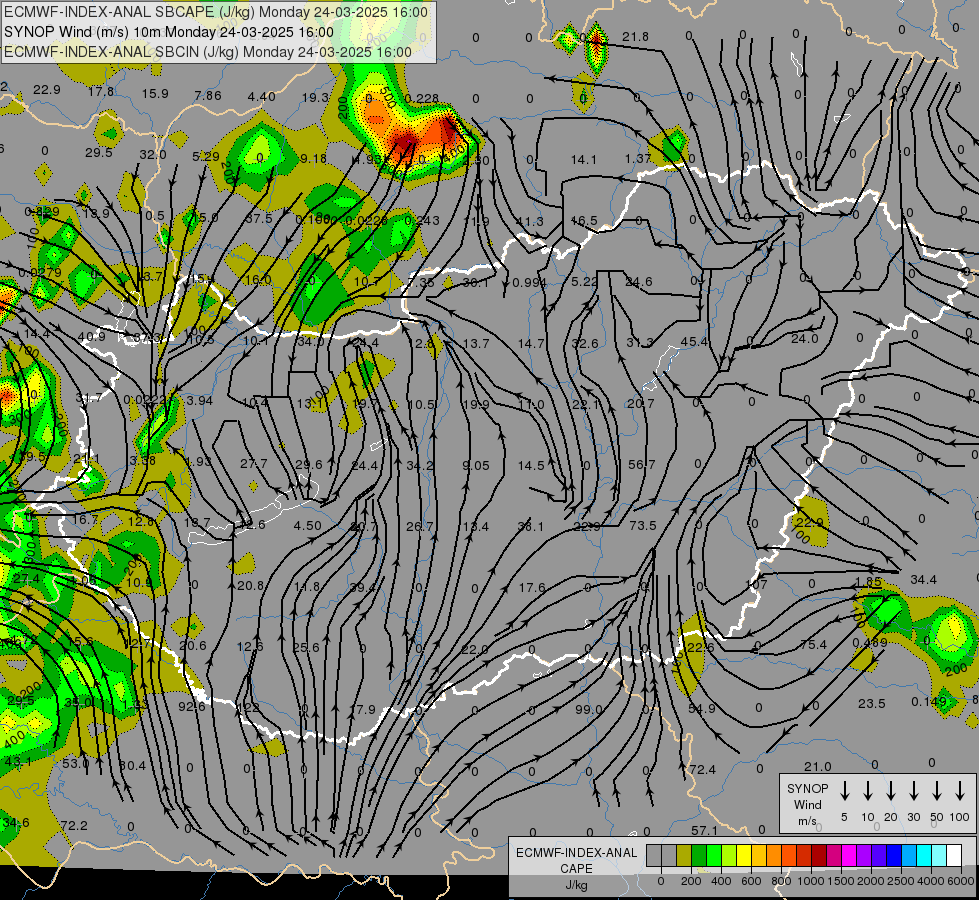Select the olive CAPE legend swatch
This screenshot has width=979, height=900.
[684, 856]
